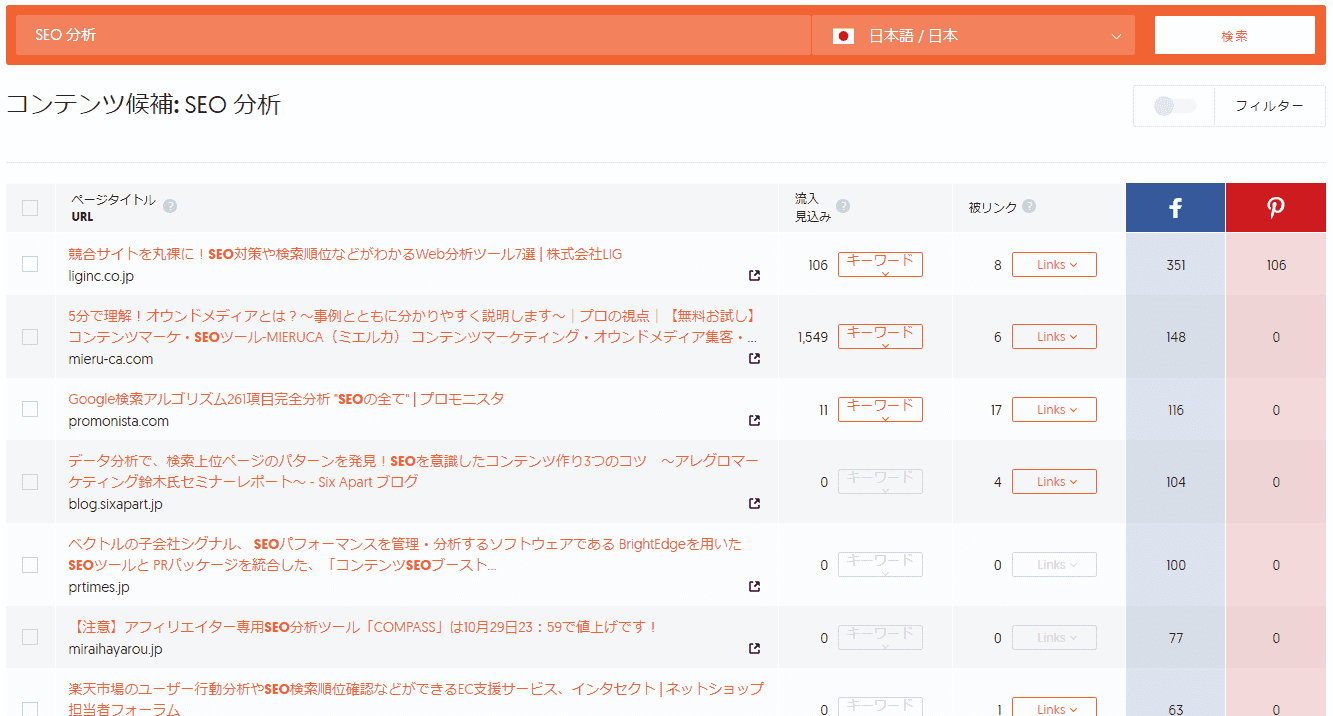The height and width of the screenshot is (716, 1333).
Task: Click Facebook count 148 cell
Action: [1175, 337]
